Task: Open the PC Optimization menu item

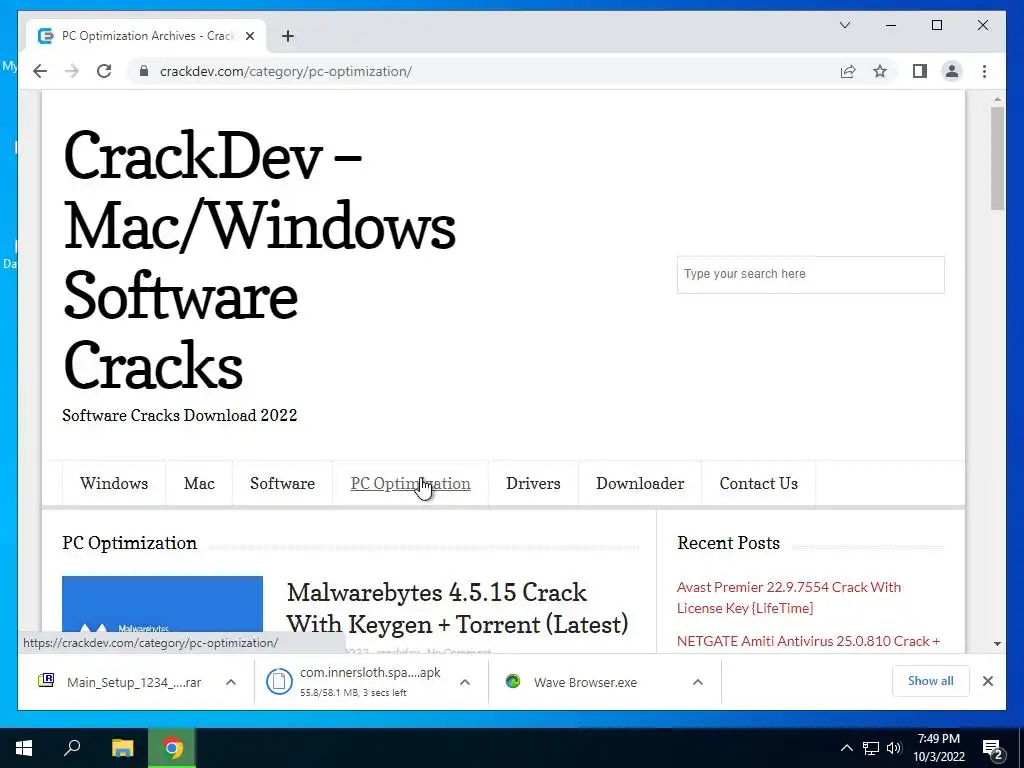Action: click(x=410, y=483)
